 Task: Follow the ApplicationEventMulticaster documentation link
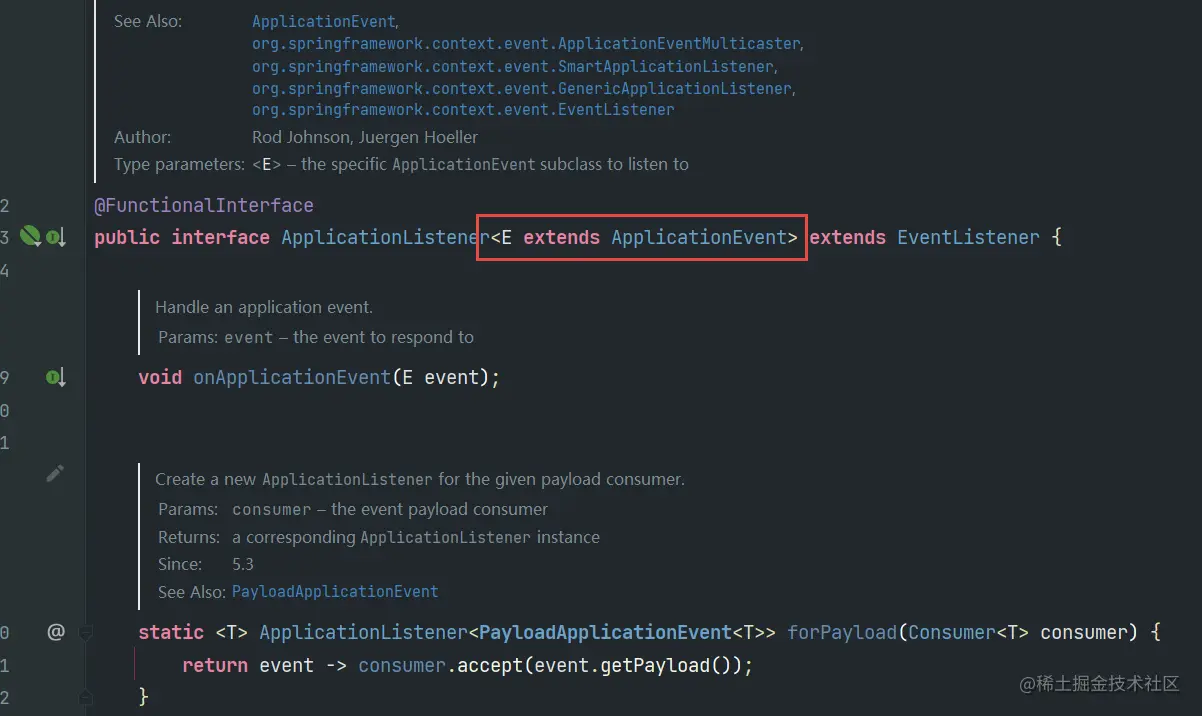[x=526, y=44]
